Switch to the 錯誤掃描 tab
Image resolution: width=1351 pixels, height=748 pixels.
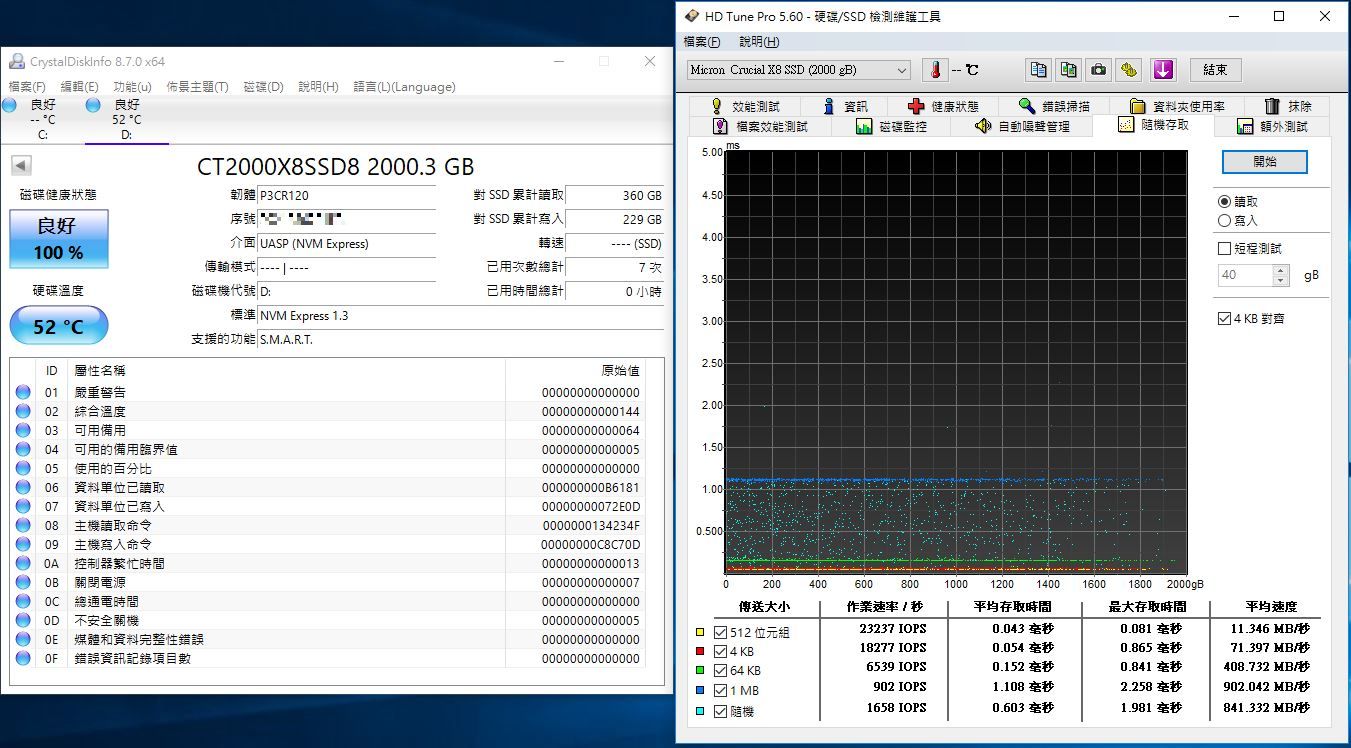click(x=1054, y=106)
